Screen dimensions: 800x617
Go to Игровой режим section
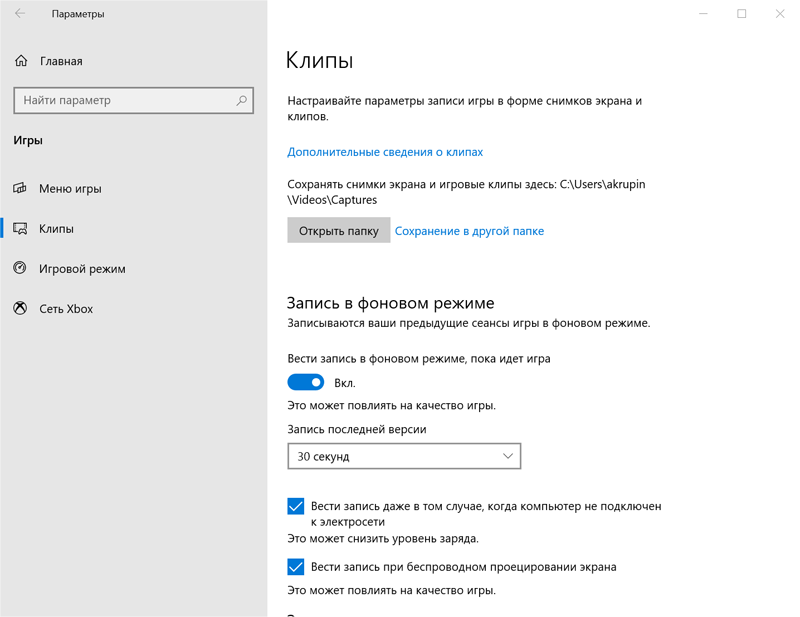(x=82, y=269)
